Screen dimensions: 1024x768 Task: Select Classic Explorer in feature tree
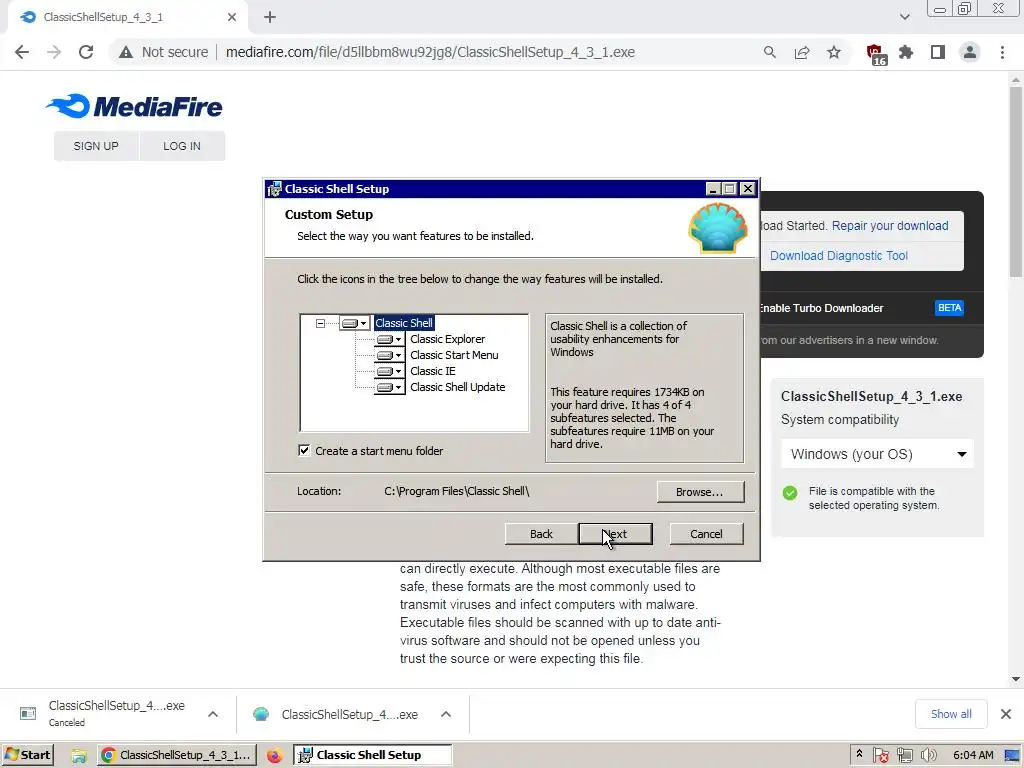447,340
